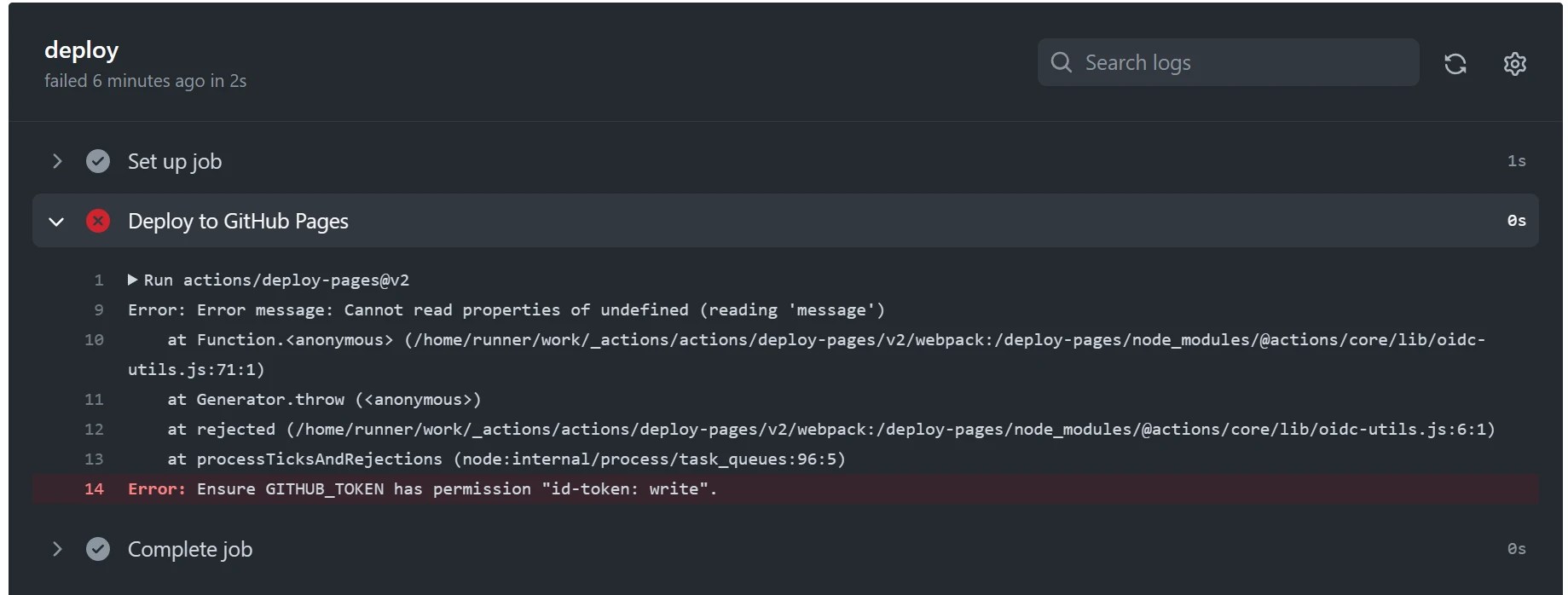Click log line number 1

[x=99, y=280]
